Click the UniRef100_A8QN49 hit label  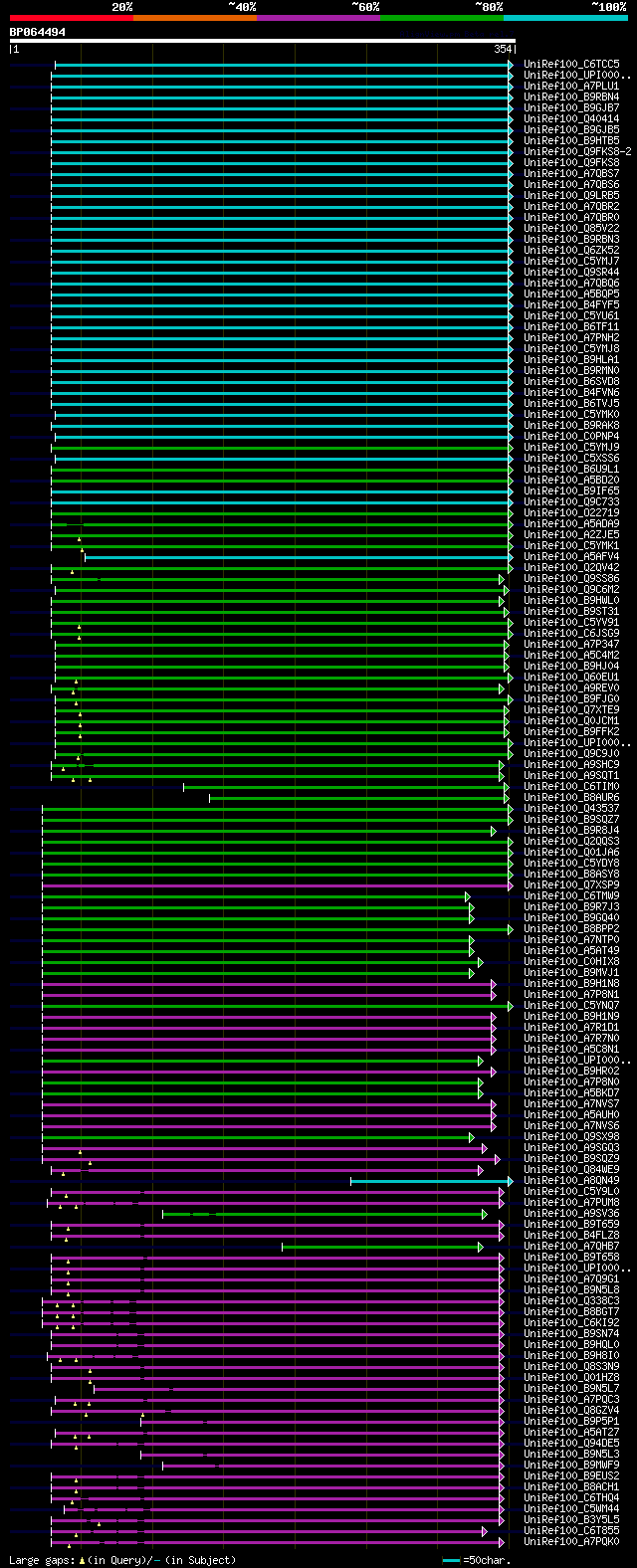[x=571, y=1180]
